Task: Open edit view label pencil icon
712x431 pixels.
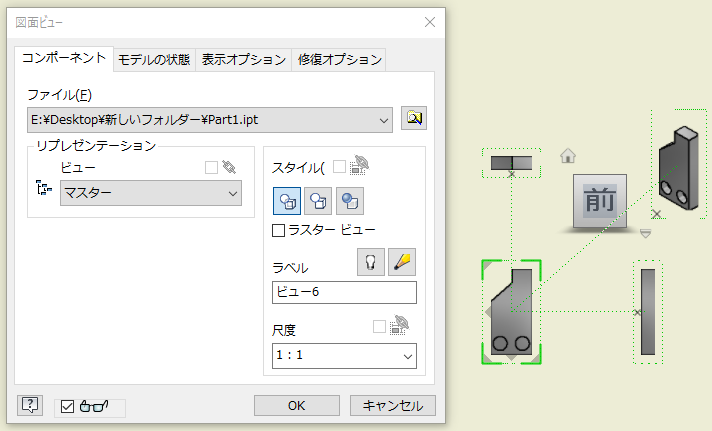Action: click(402, 262)
